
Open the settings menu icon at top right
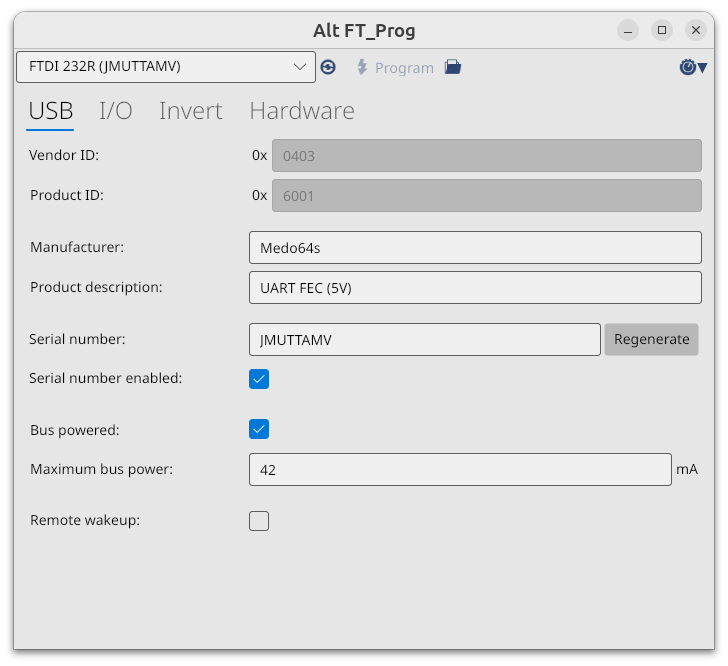coord(692,67)
